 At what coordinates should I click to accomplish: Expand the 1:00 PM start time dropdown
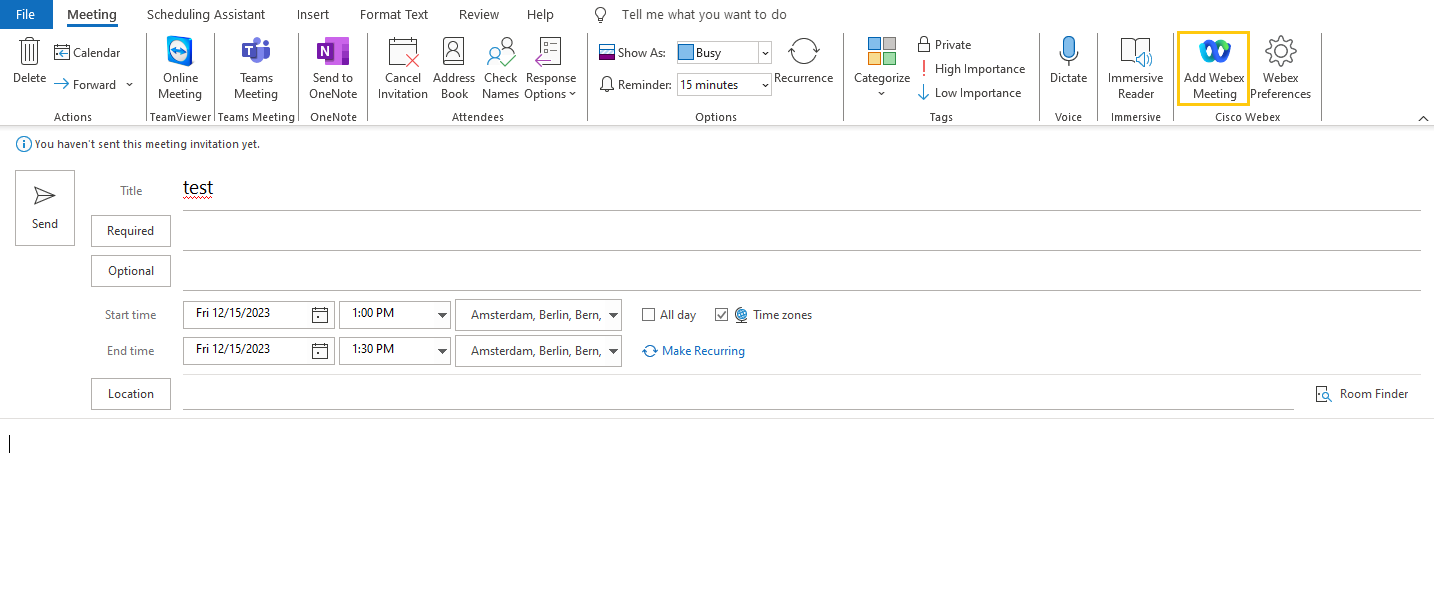[x=442, y=315]
